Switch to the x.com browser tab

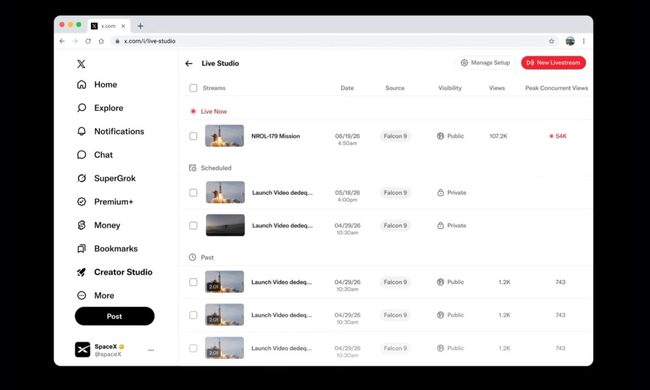click(x=109, y=26)
